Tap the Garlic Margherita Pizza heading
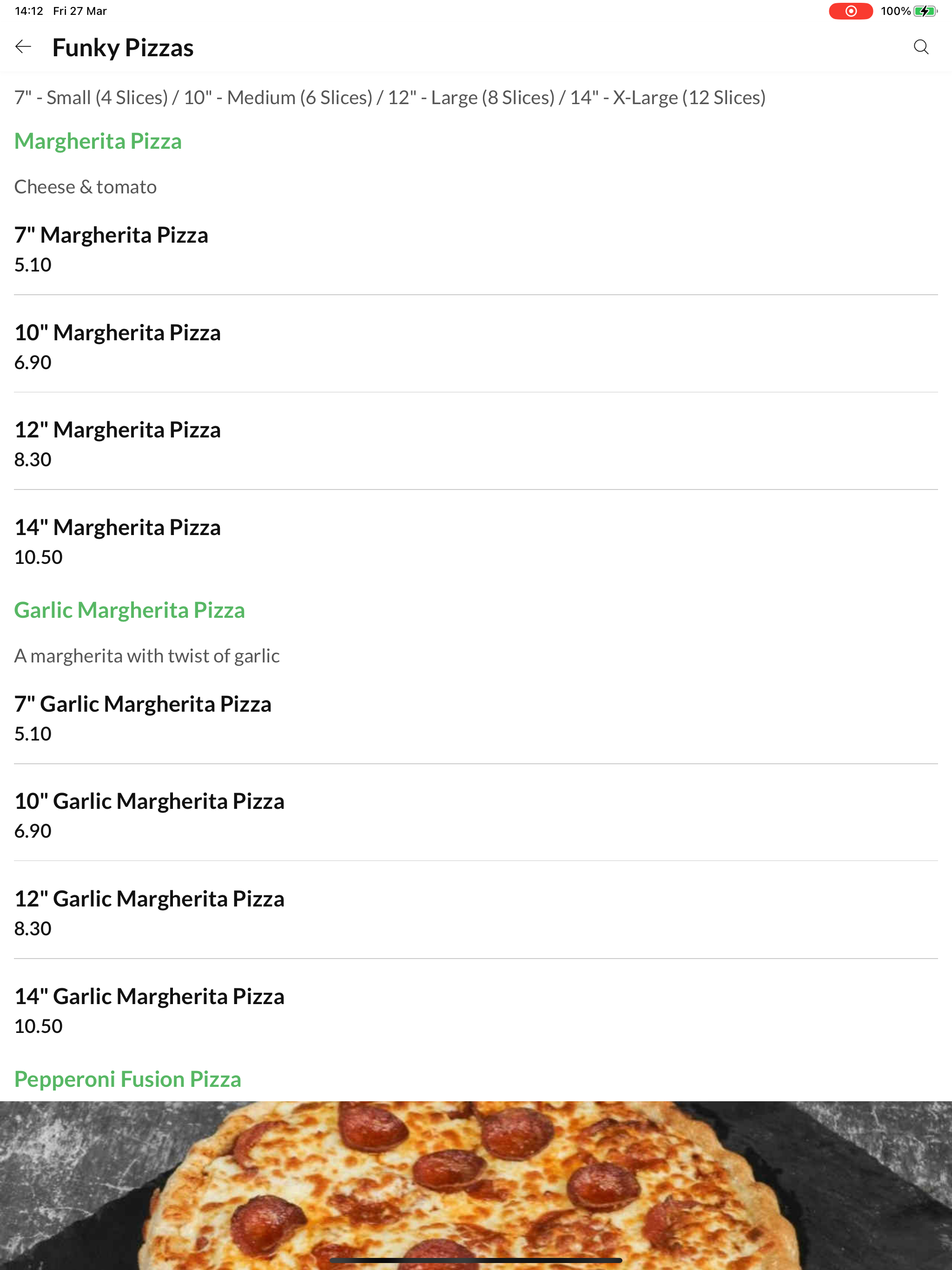952x1270 pixels. pyautogui.click(x=130, y=610)
